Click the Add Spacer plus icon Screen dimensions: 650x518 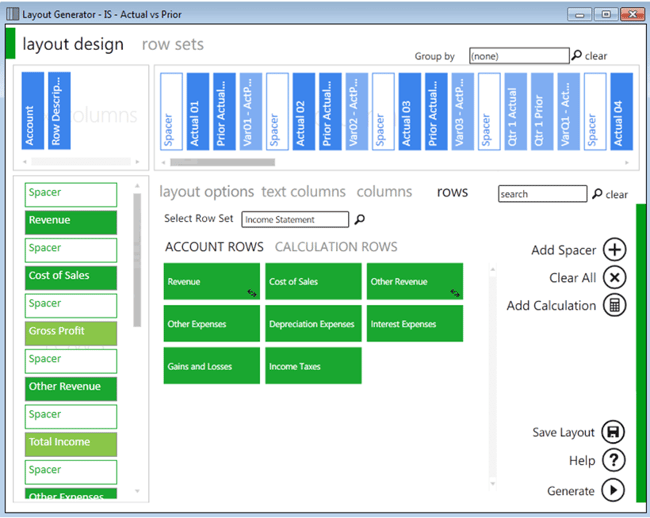click(614, 250)
